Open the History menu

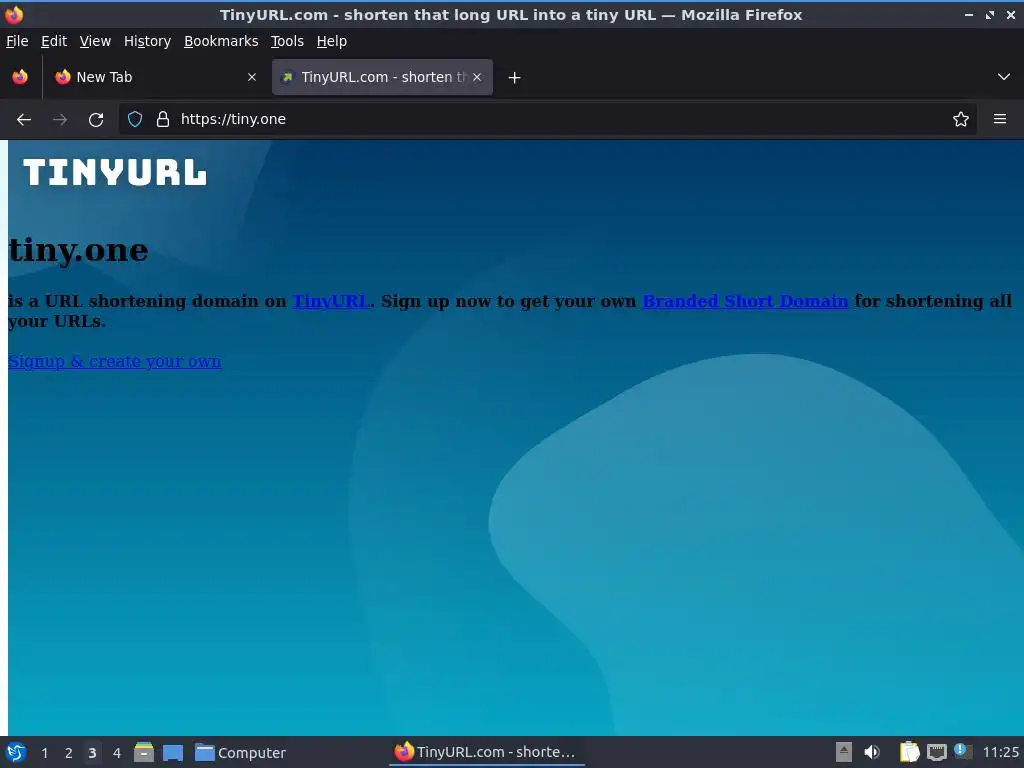(x=148, y=41)
